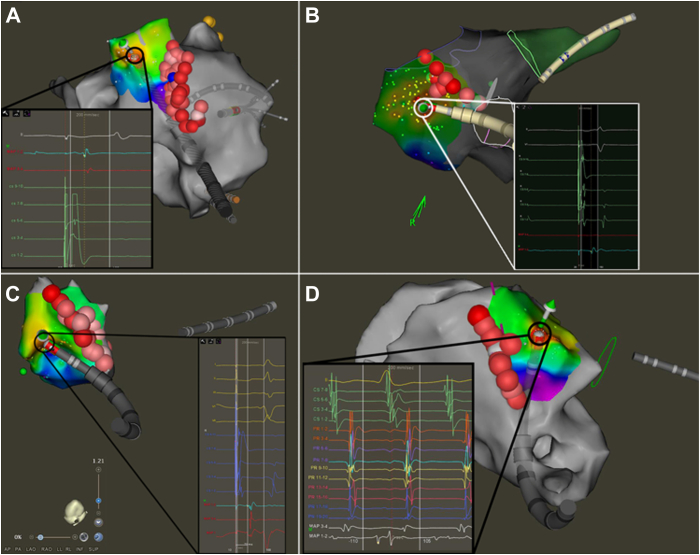Move the vertical zoom slider handle in panel C
700x555 pixels.
[x=98, y=501]
